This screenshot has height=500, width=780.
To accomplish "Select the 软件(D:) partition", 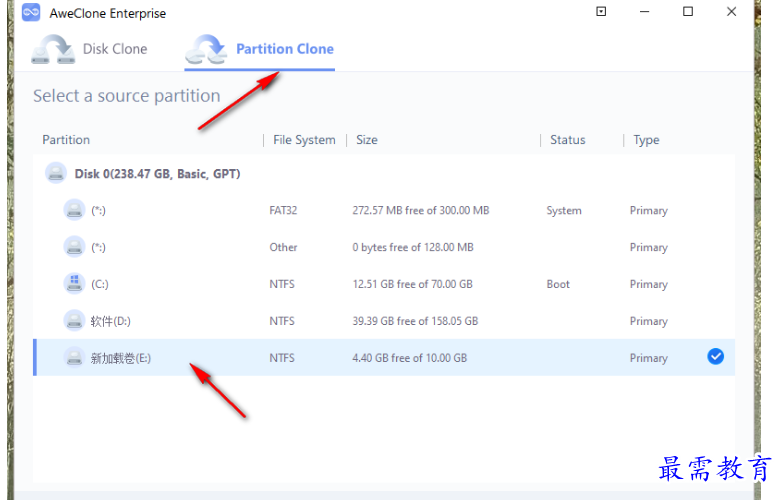I will 384,321.
